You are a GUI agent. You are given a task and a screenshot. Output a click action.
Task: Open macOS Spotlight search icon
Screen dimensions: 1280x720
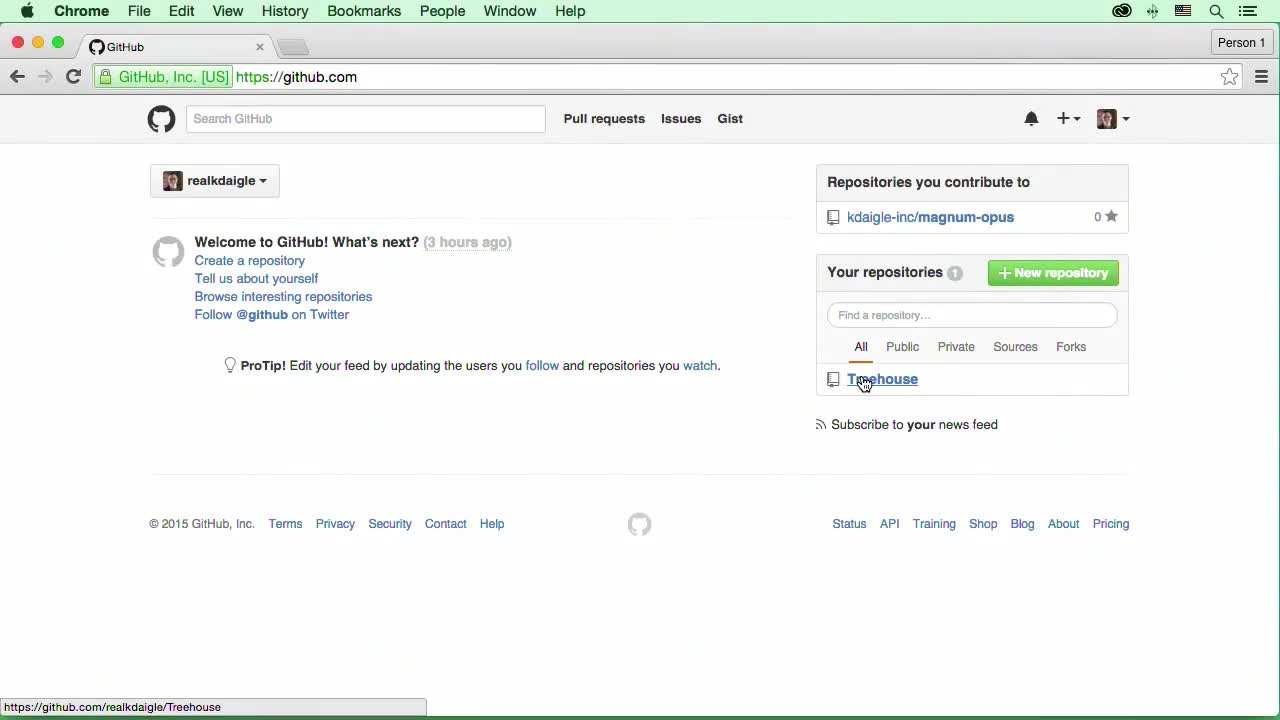[1216, 11]
